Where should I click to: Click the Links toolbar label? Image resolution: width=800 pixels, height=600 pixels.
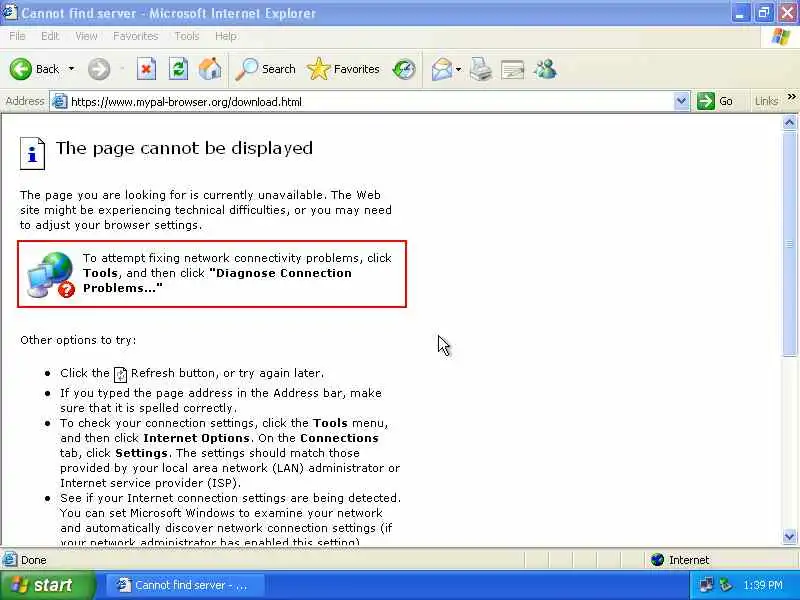coord(766,102)
